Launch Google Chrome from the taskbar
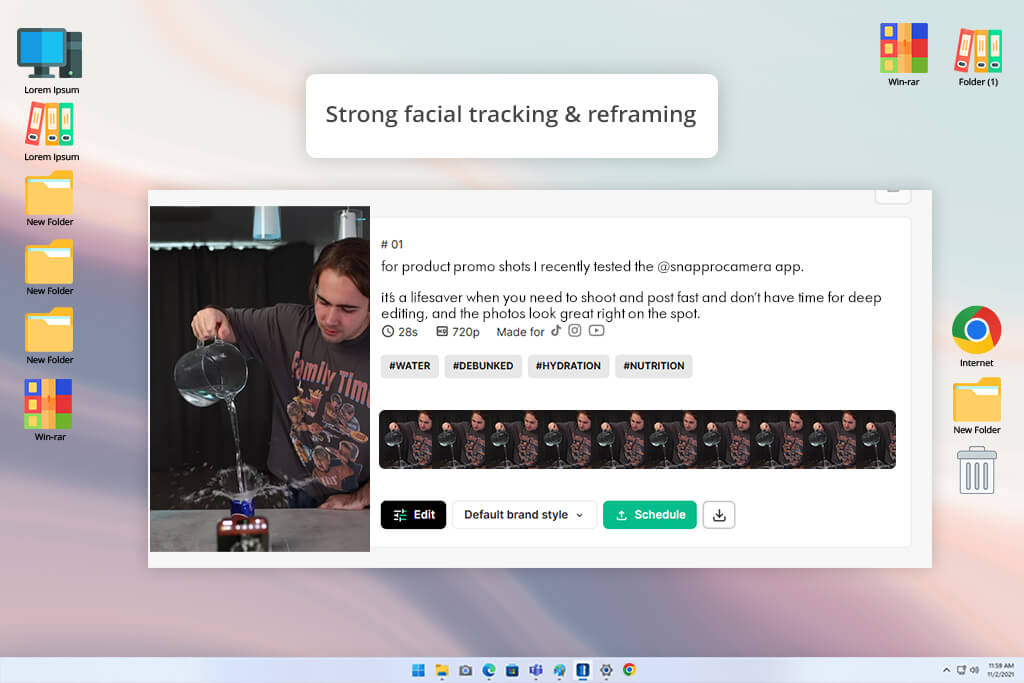The image size is (1024, 683). [x=630, y=670]
